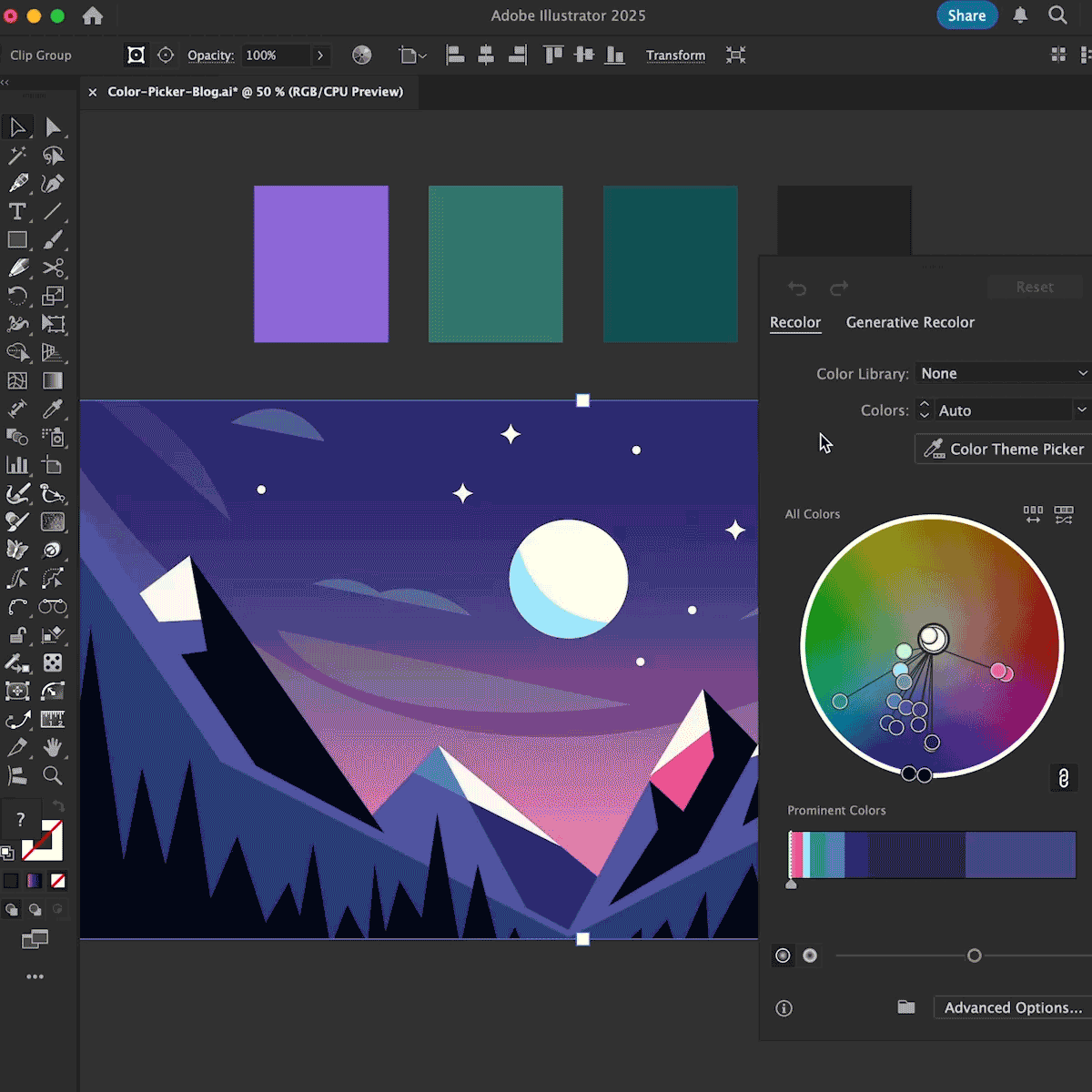
Task: Click the Color Theme Picker button
Action: pos(1005,449)
